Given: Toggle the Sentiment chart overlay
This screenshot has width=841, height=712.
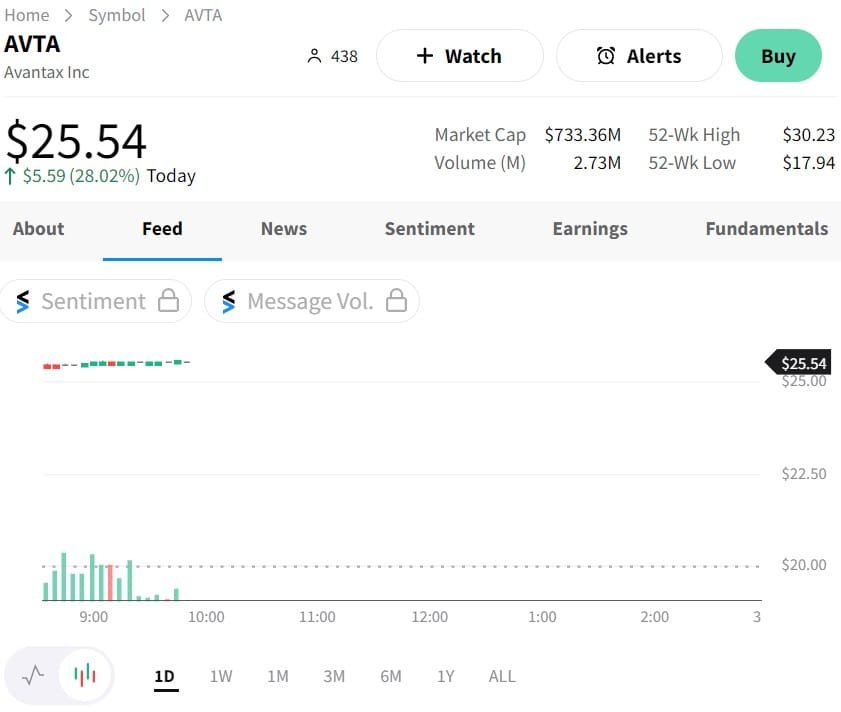Looking at the screenshot, I should click(94, 301).
